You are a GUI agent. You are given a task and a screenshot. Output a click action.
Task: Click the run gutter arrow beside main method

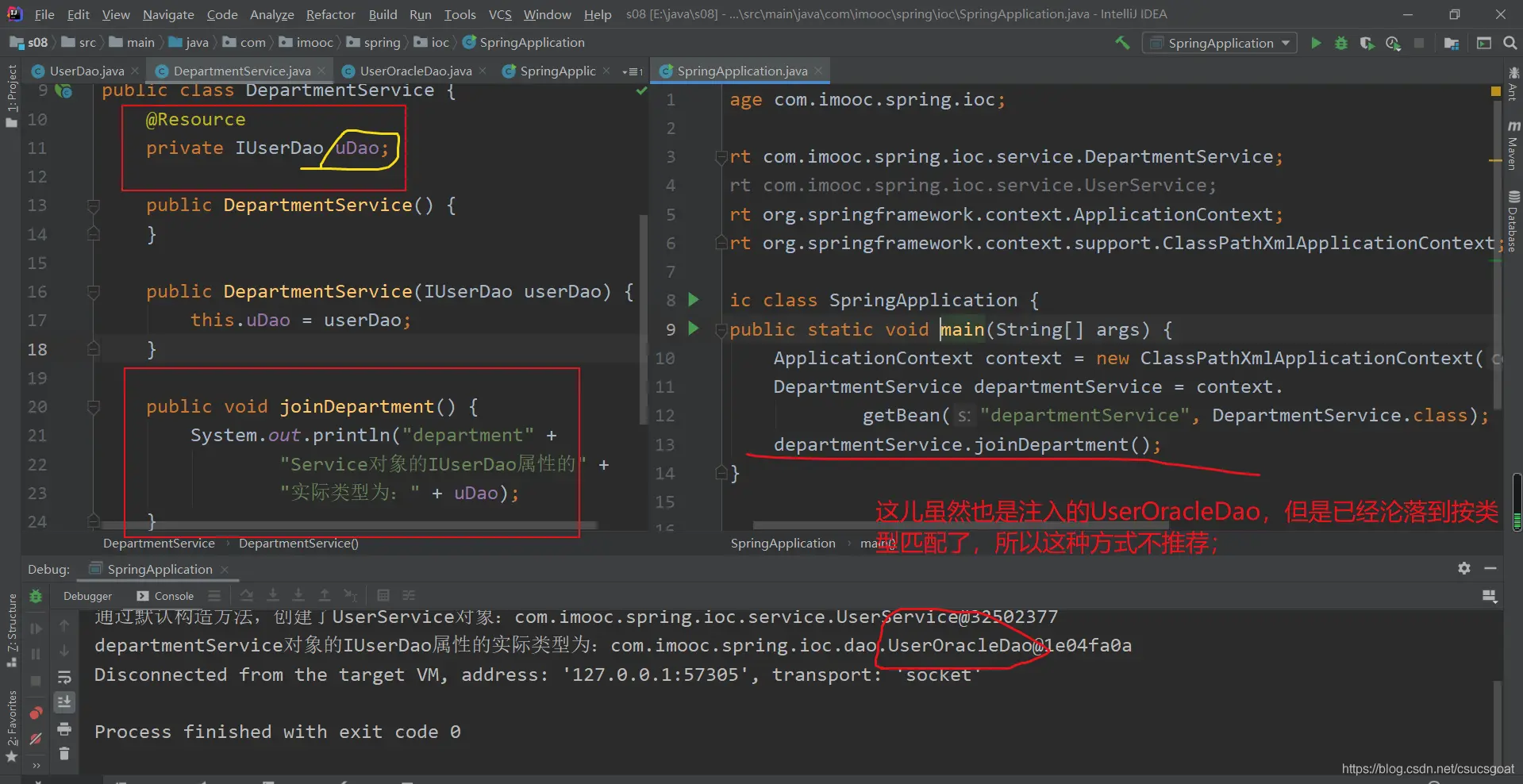click(694, 329)
